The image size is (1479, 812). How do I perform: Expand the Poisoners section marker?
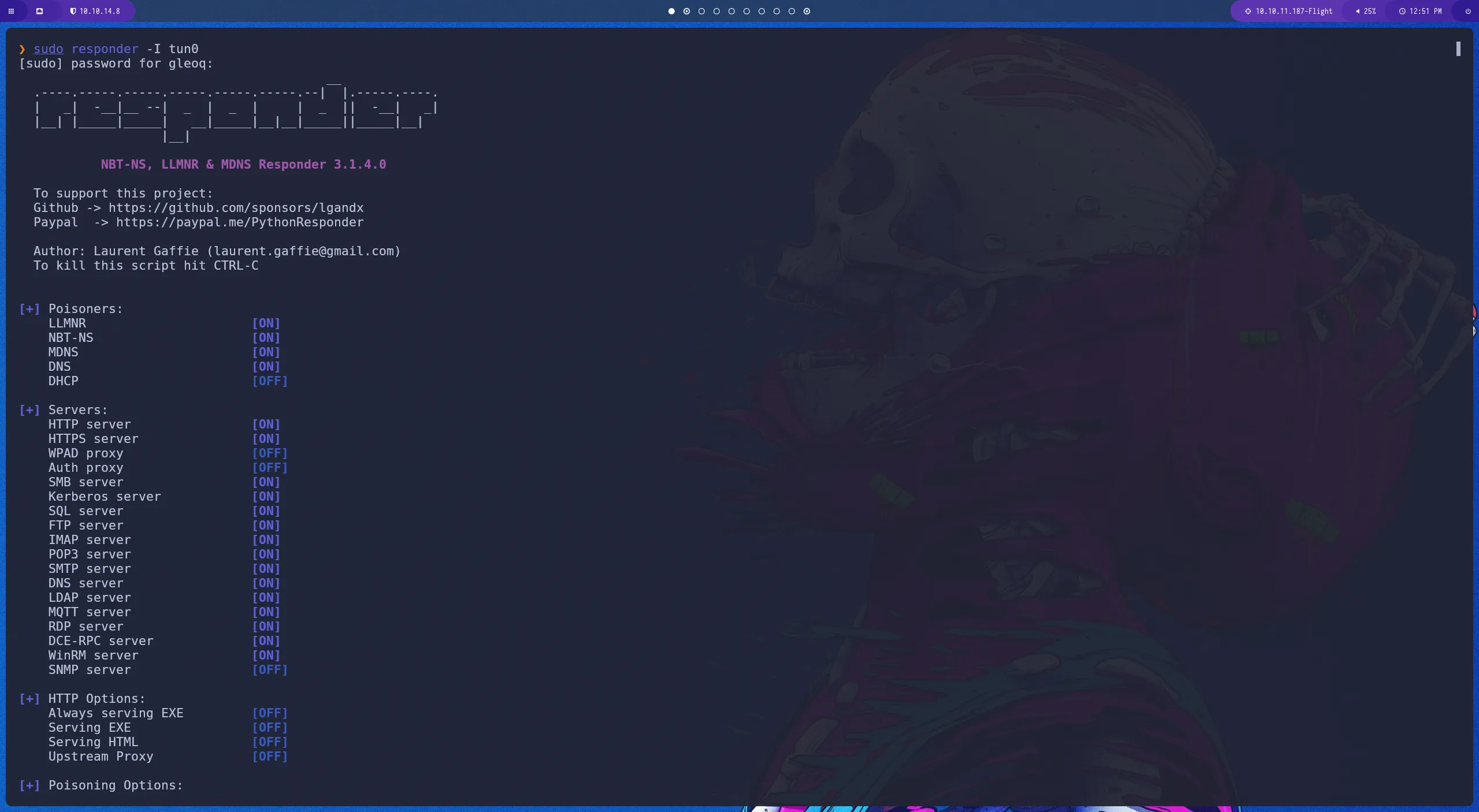28,308
